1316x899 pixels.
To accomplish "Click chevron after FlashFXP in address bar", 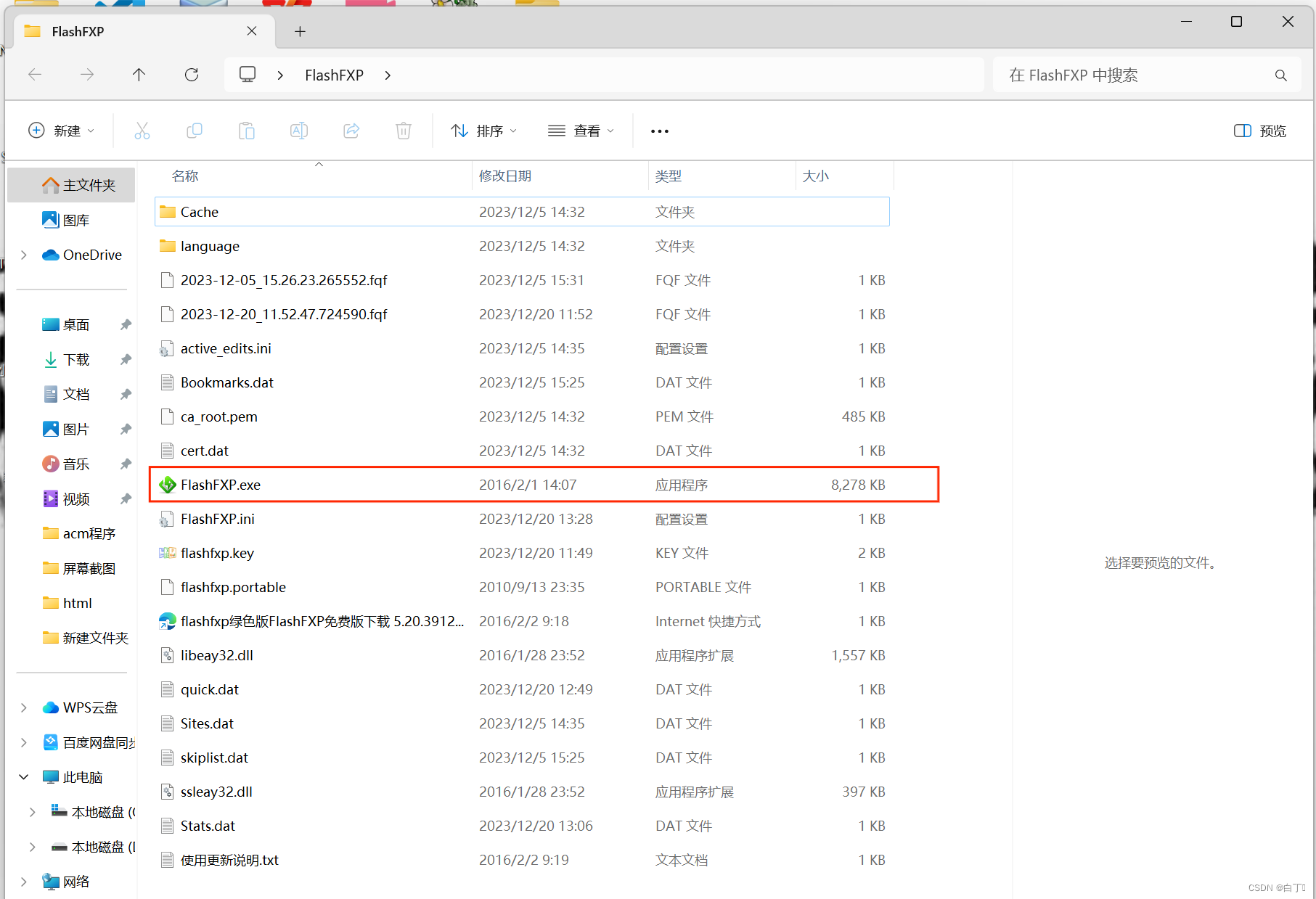I will (x=388, y=75).
